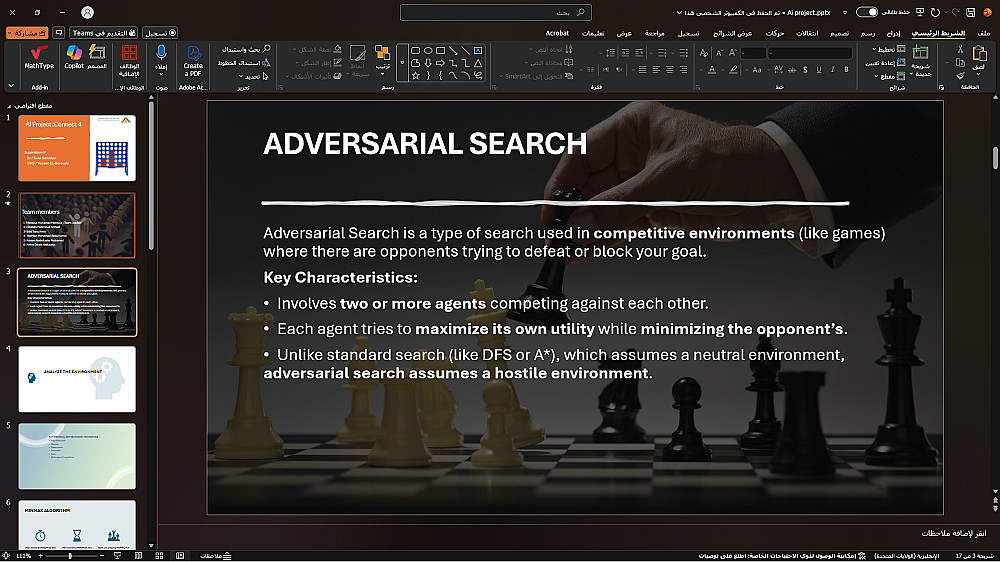1000x562 pixels.
Task: Apply text shadow S formatting
Action: click(x=805, y=70)
